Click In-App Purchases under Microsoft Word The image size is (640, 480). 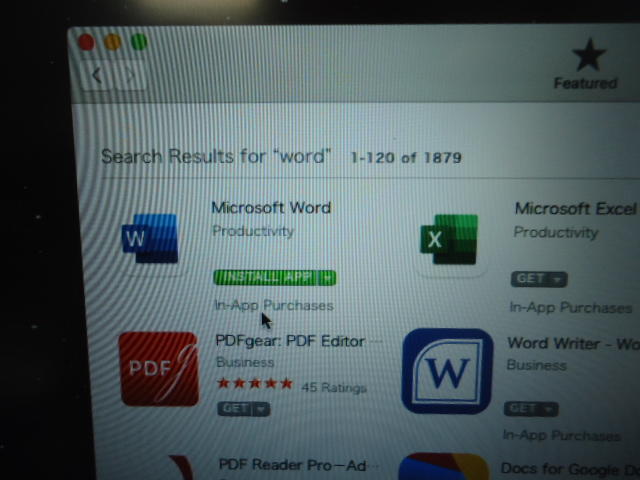(x=274, y=305)
